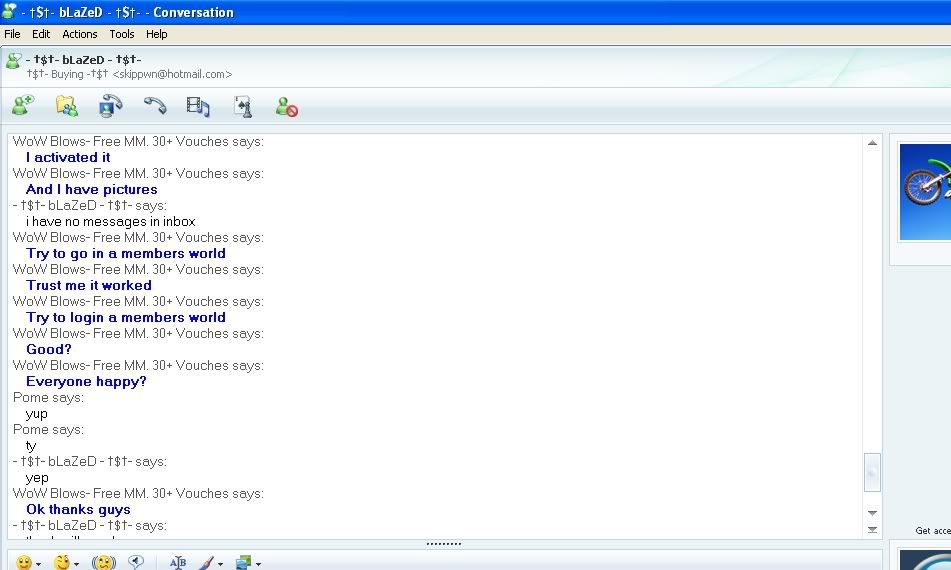This screenshot has height=570, width=951.
Task: Click the message 'Ok thanks guys'
Action: pyautogui.click(x=78, y=510)
